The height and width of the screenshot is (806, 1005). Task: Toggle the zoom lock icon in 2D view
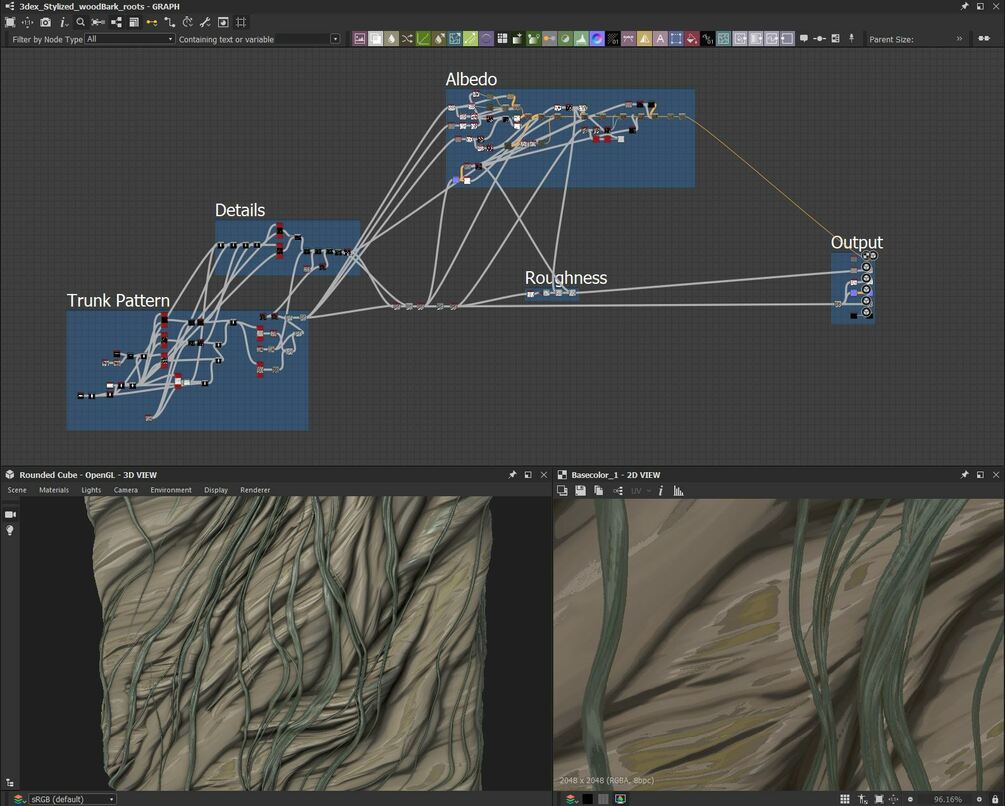point(995,800)
